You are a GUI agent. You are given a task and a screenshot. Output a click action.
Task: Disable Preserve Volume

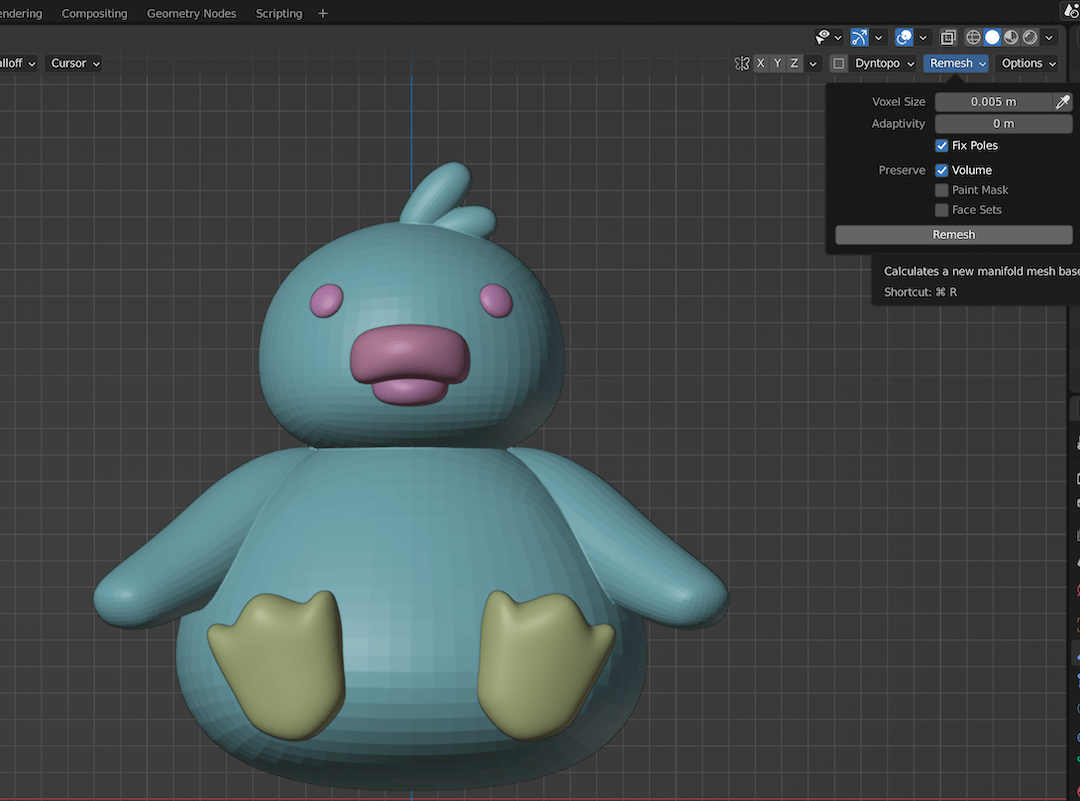[x=941, y=170]
